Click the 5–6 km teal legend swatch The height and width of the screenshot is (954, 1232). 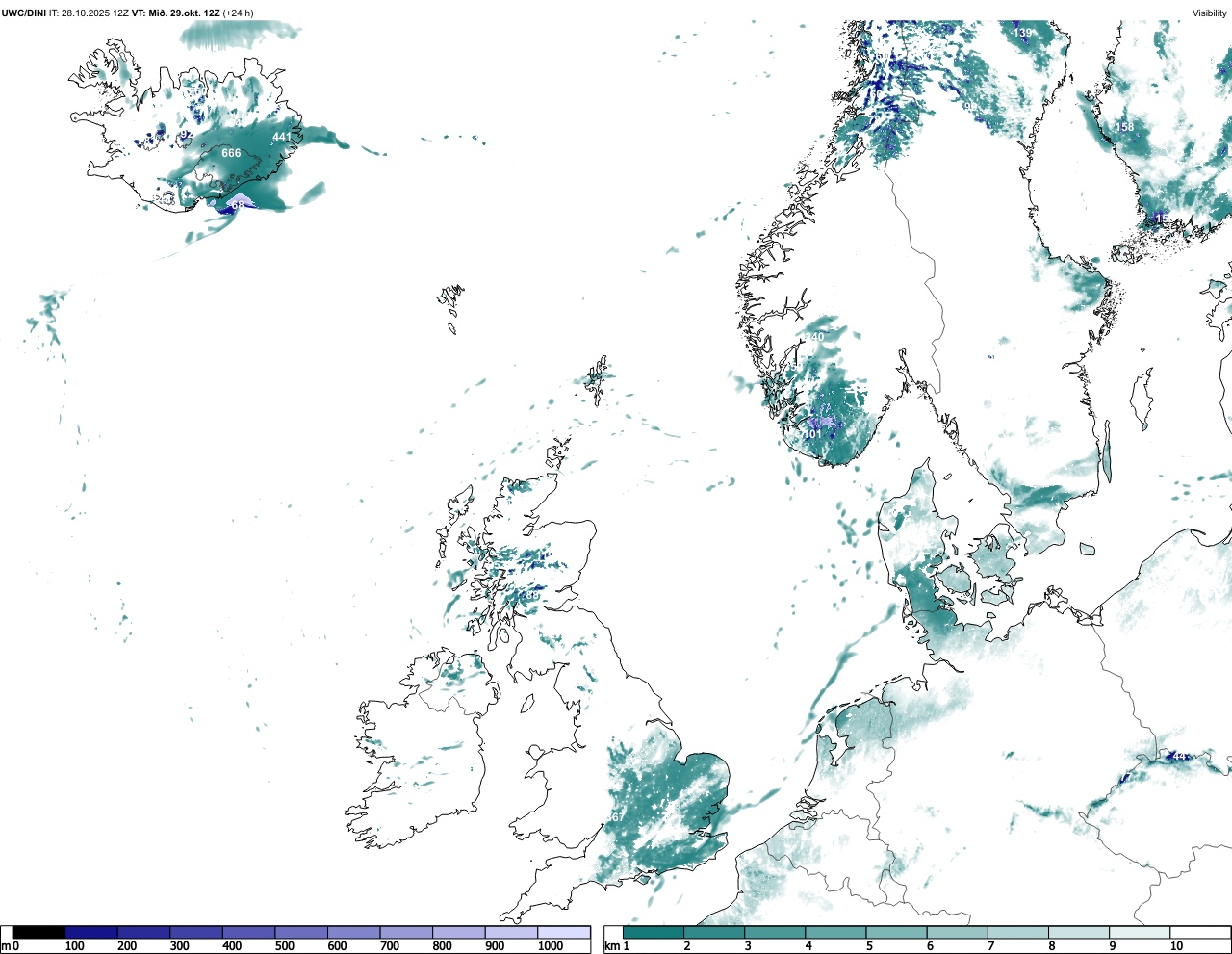click(x=896, y=932)
